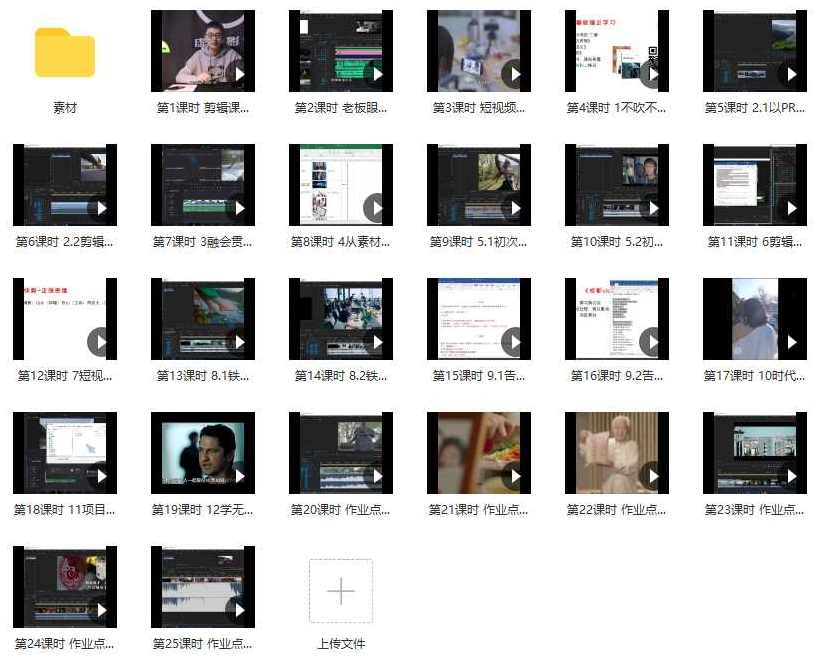Image resolution: width=813 pixels, height=656 pixels.
Task: Select the 第10课时 video thumbnail
Action: [616, 185]
